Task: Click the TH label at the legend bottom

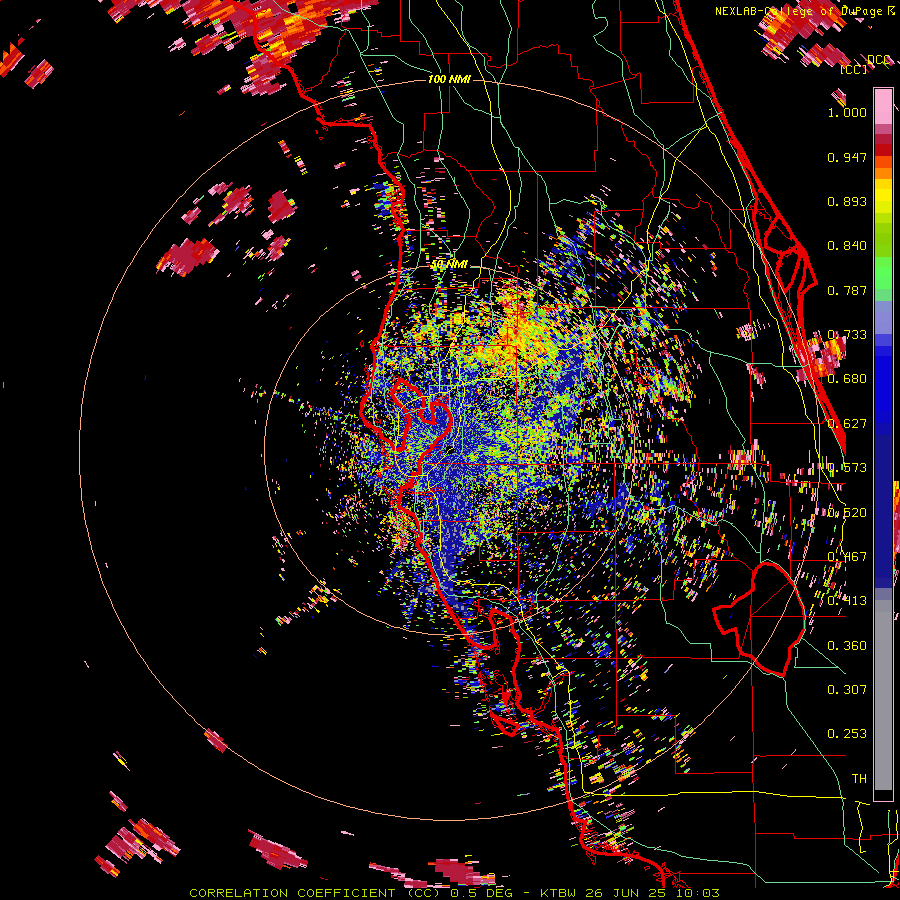Action: pyautogui.click(x=859, y=779)
